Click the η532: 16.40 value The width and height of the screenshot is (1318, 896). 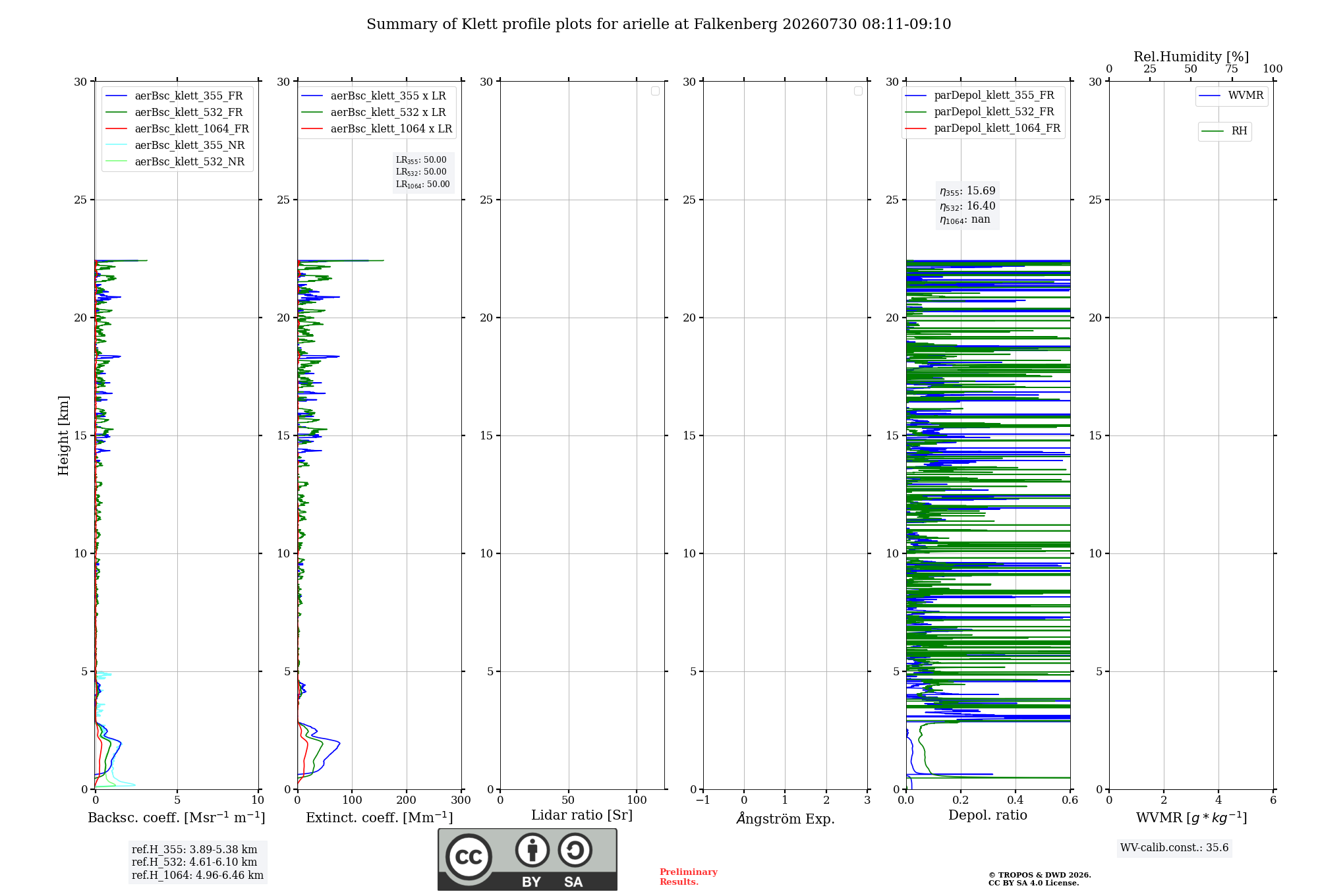[967, 206]
